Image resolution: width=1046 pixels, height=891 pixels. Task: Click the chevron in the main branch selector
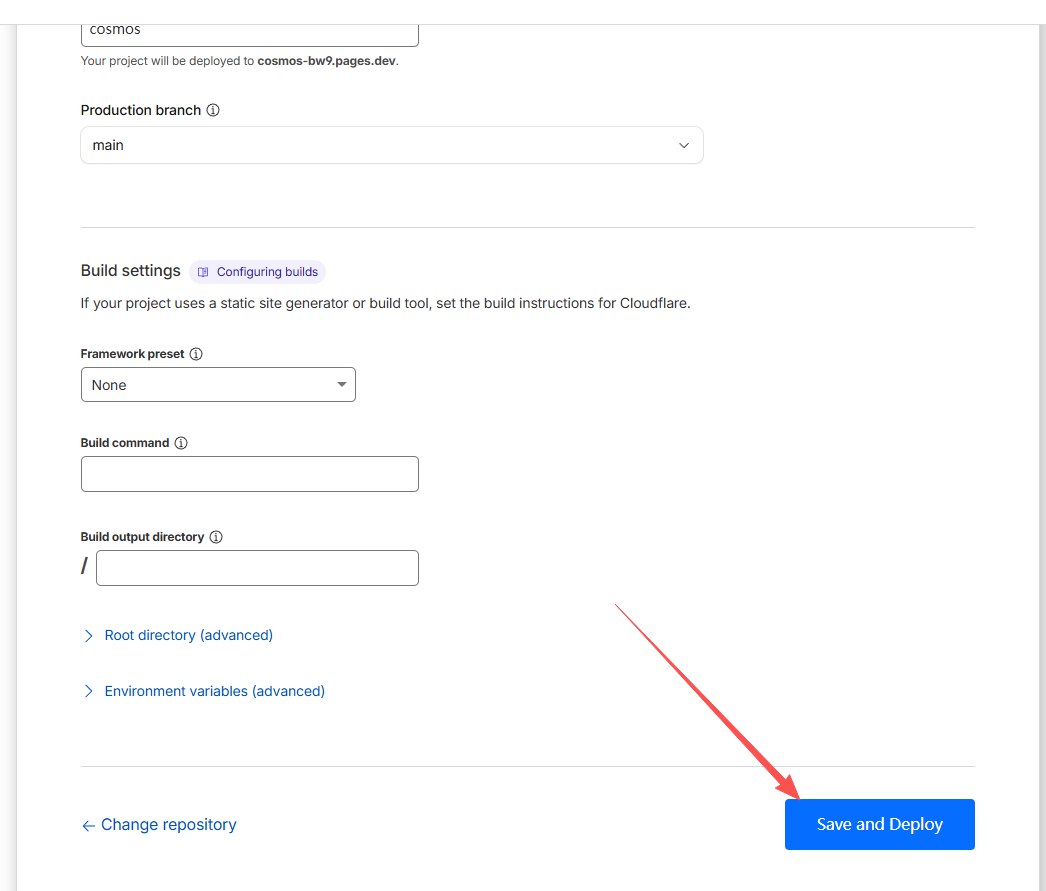coord(684,145)
